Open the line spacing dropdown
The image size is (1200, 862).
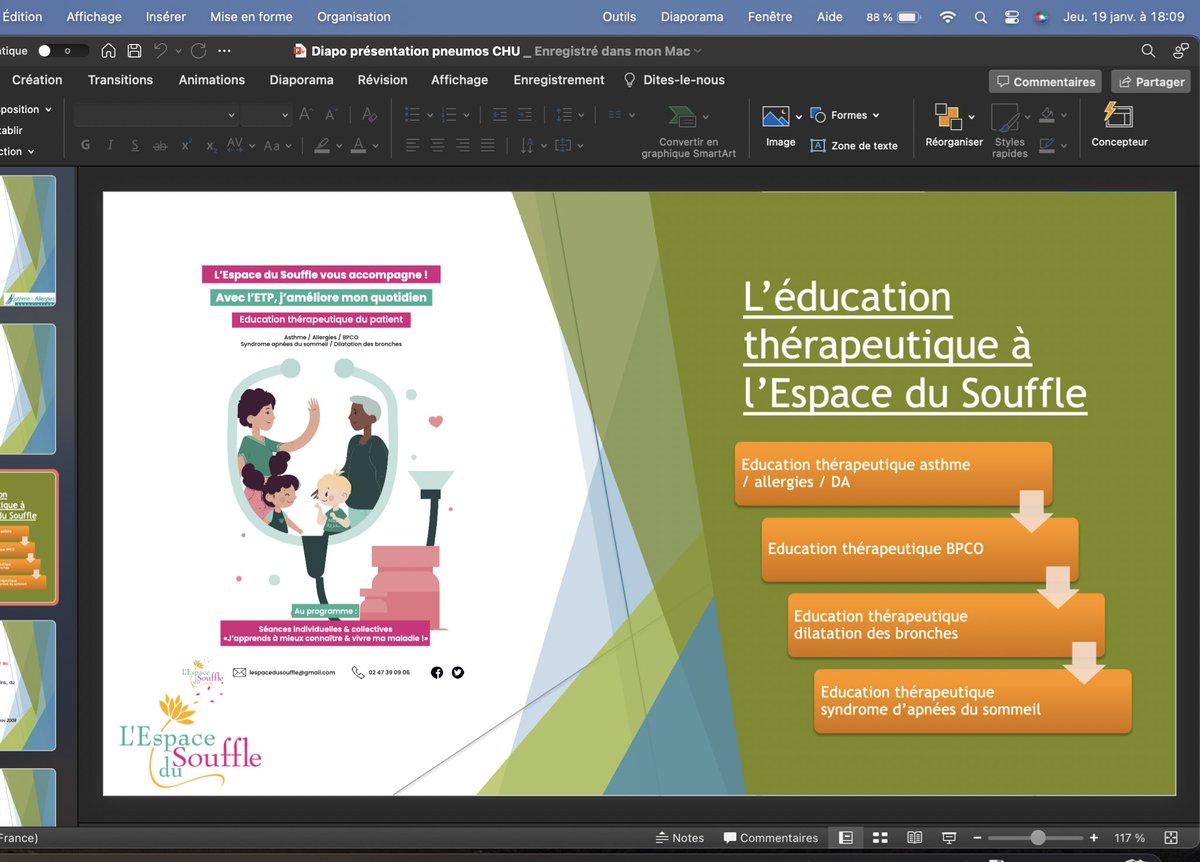click(x=570, y=115)
